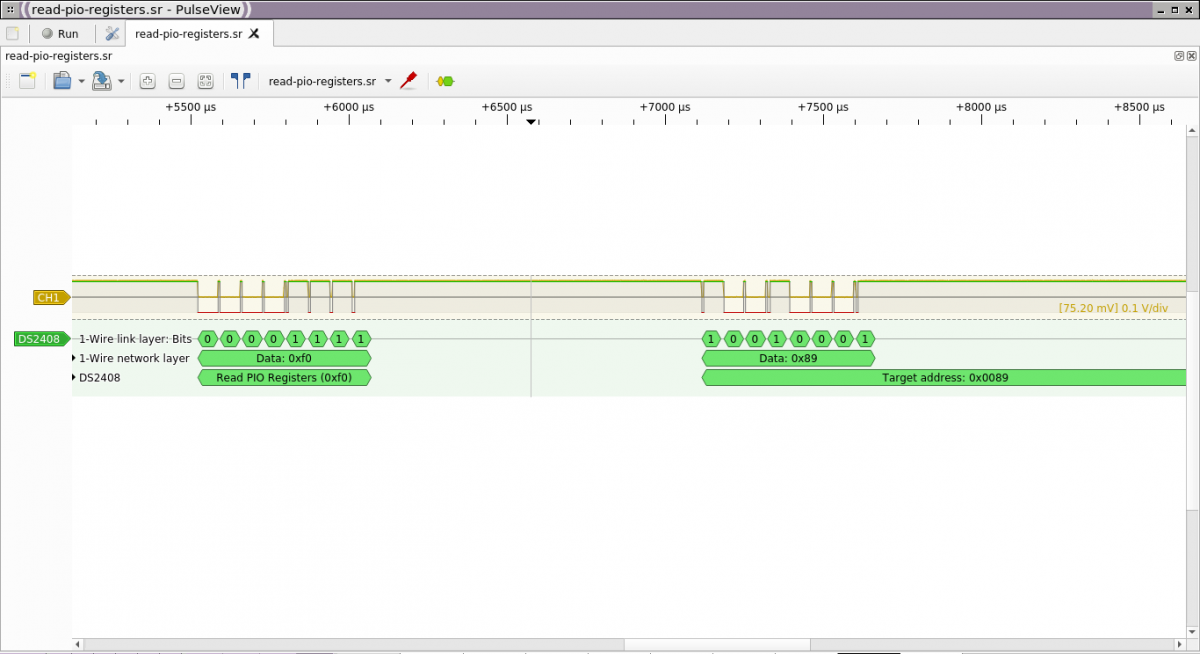The image size is (1200, 654).
Task: Click the new session toolbar icon with star
Action: (x=27, y=81)
